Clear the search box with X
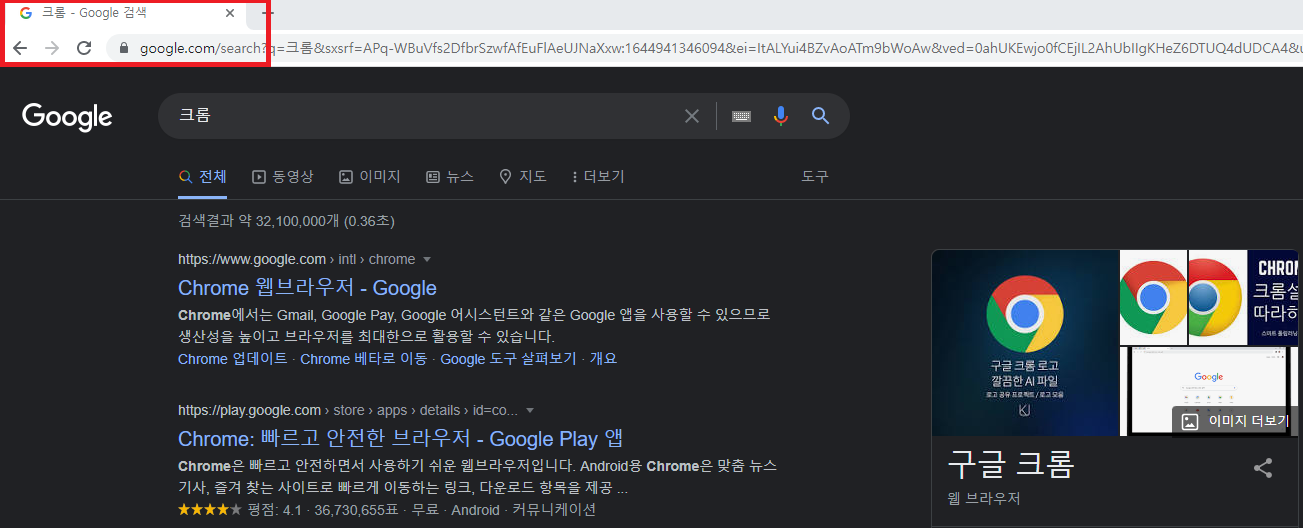 (692, 116)
